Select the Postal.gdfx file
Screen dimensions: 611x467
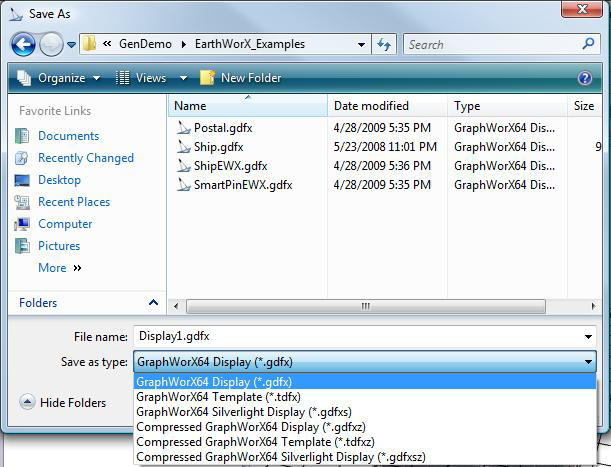(x=222, y=128)
